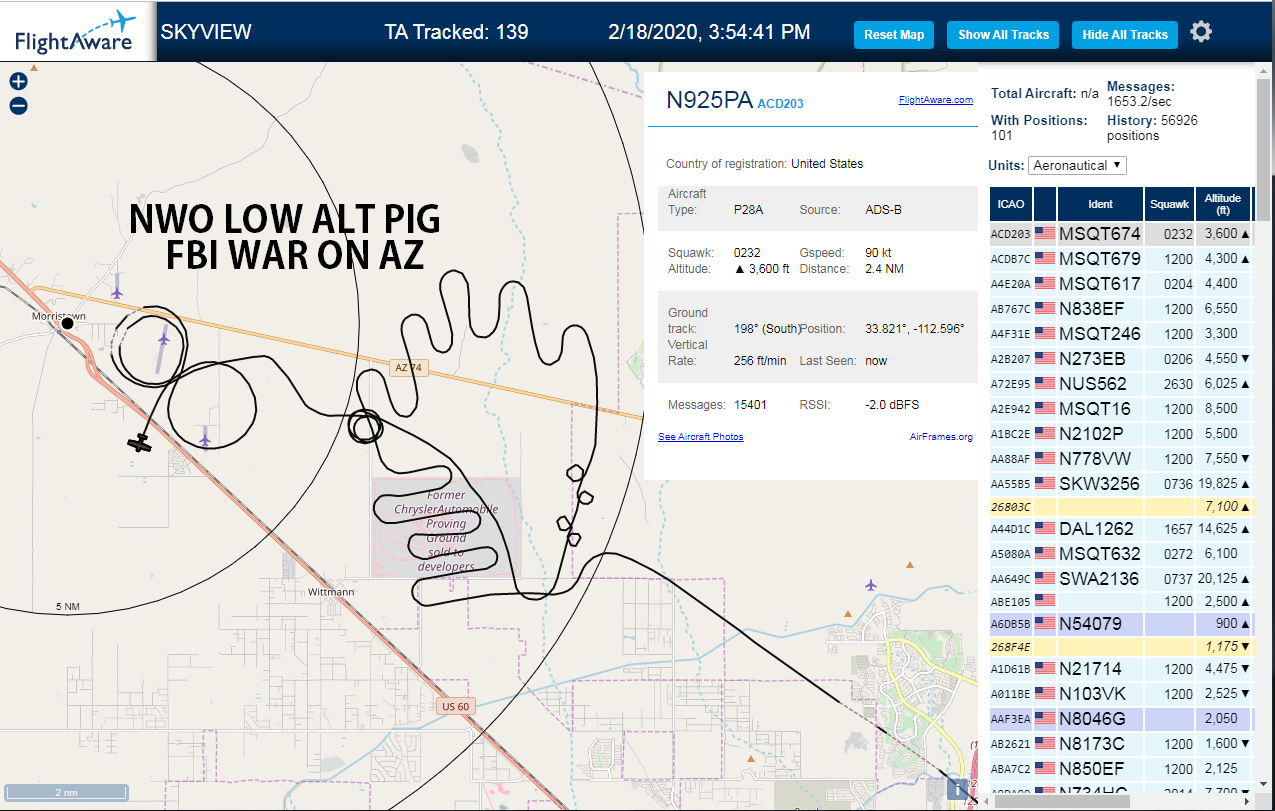The height and width of the screenshot is (811, 1275).
Task: Select the DAL1262 aircraft row
Action: point(1121,529)
